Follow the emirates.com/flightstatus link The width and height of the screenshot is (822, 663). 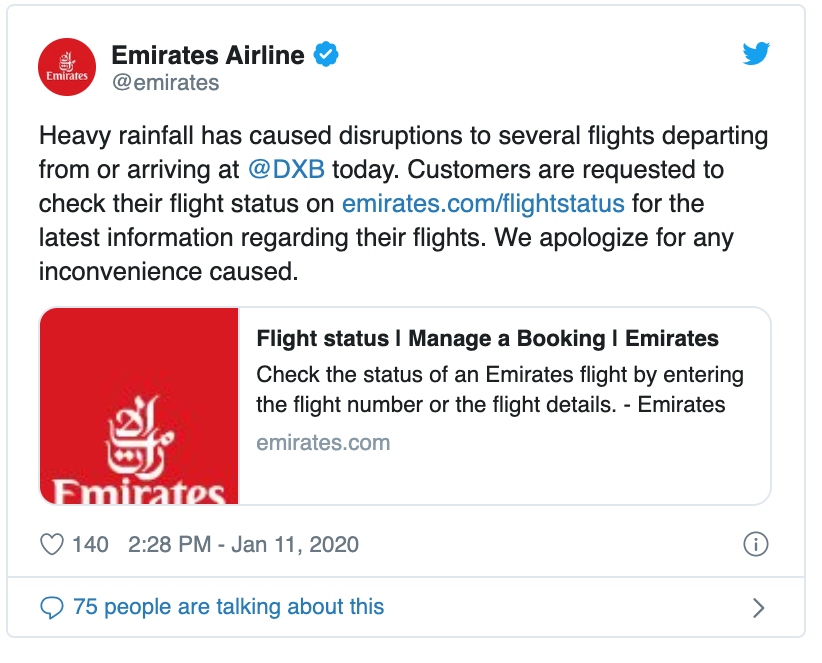click(483, 203)
